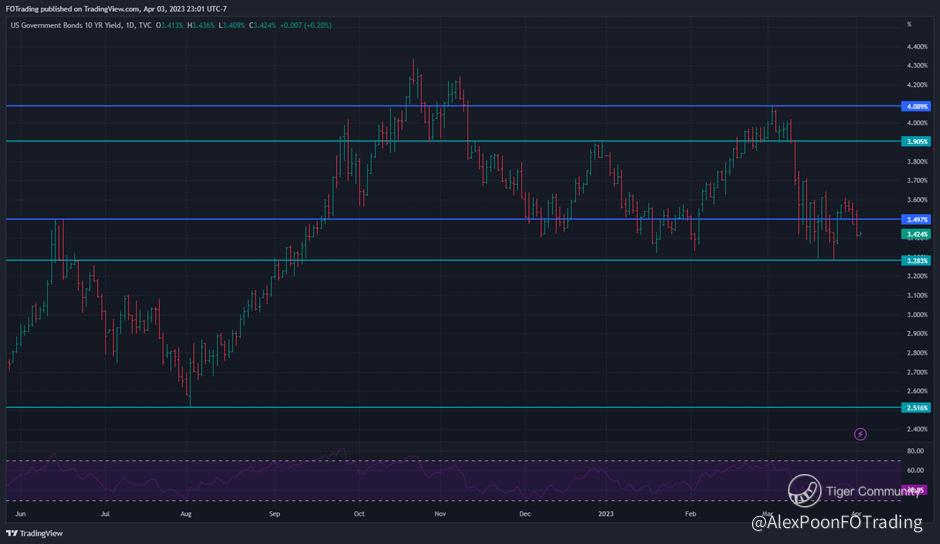Click the Dec label on time axis
The height and width of the screenshot is (544, 940).
[525, 514]
